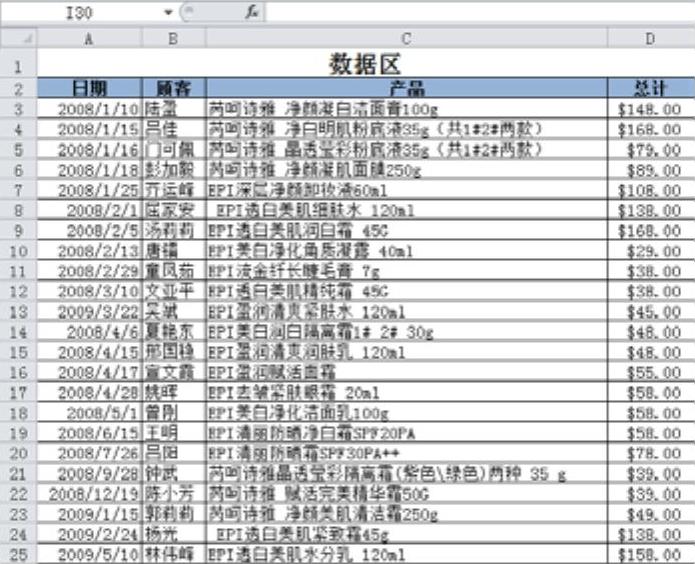Click the title cell 数据区
695x564 pixels.
(366, 64)
